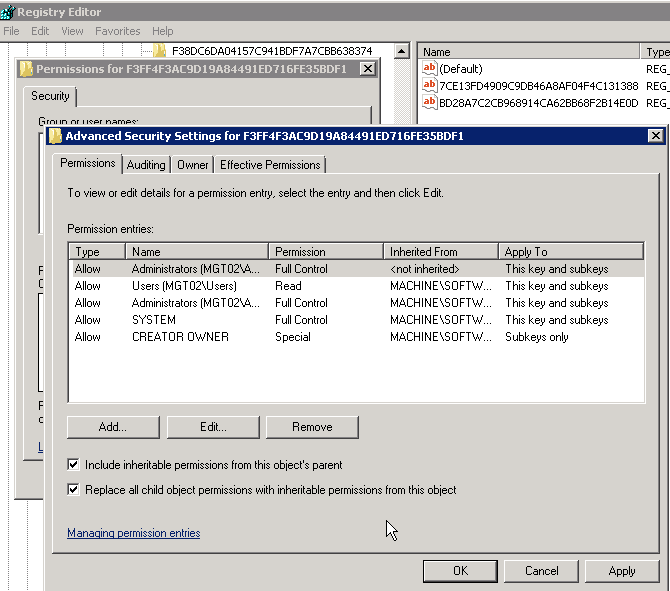Select the Permissions tab

coord(88,163)
